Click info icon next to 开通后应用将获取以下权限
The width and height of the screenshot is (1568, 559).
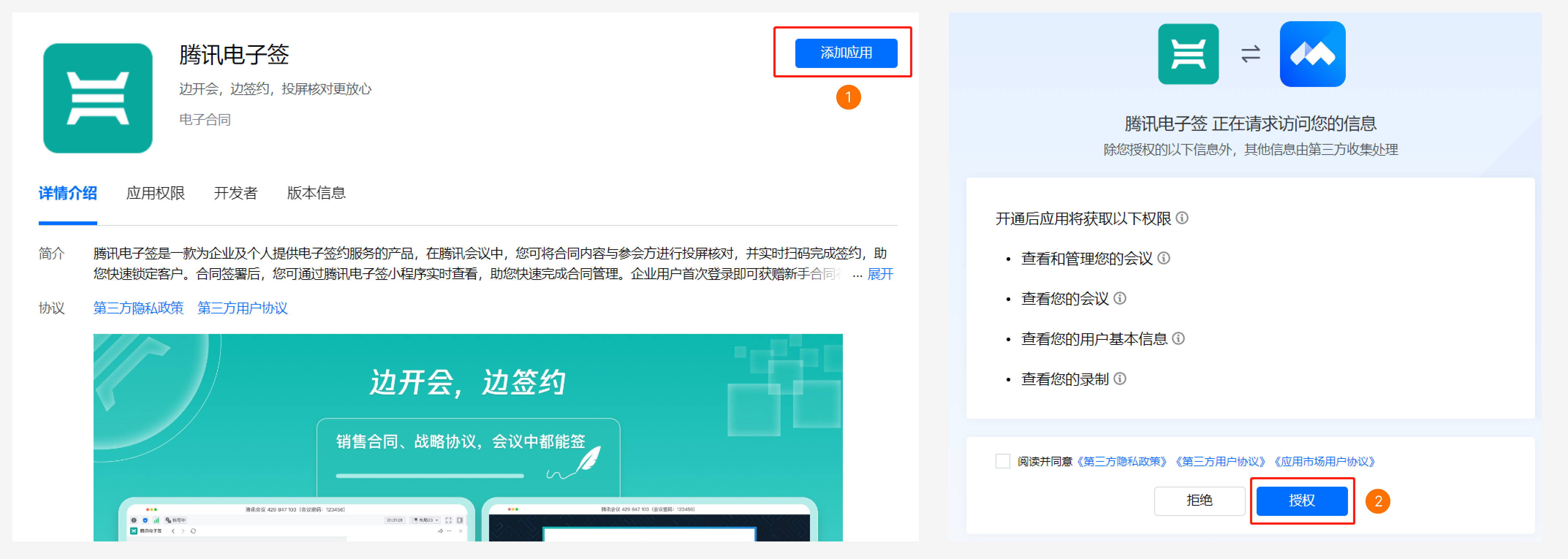pos(1181,218)
